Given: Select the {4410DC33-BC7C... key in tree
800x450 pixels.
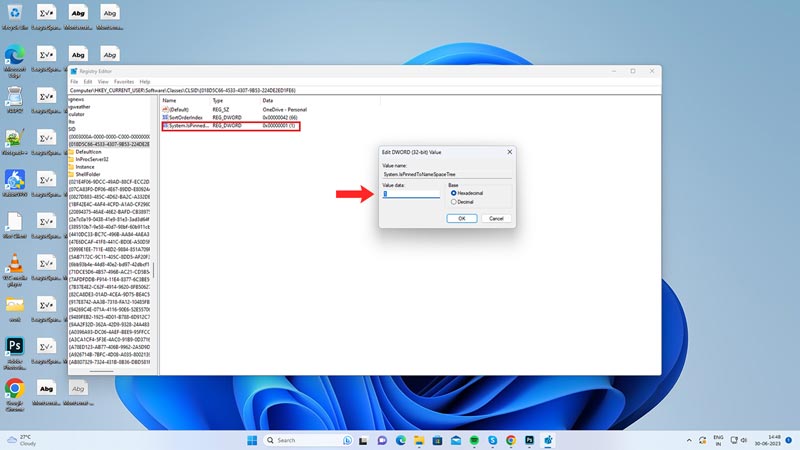Looking at the screenshot, I should (x=109, y=234).
